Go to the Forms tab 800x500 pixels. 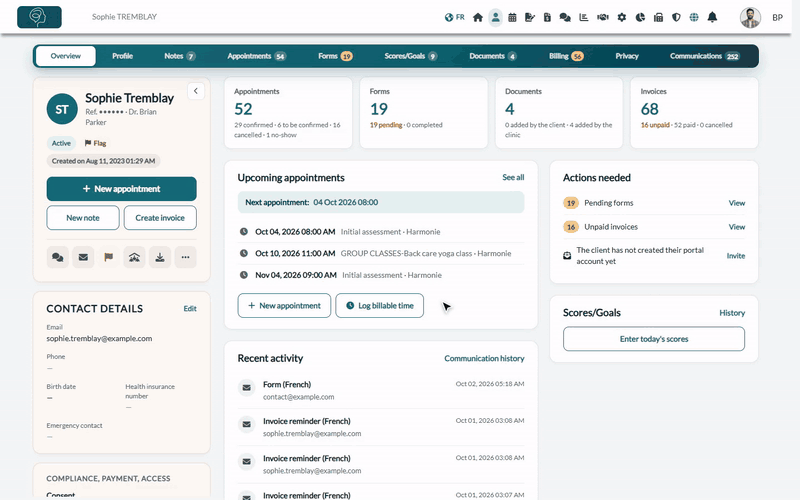click(x=335, y=56)
